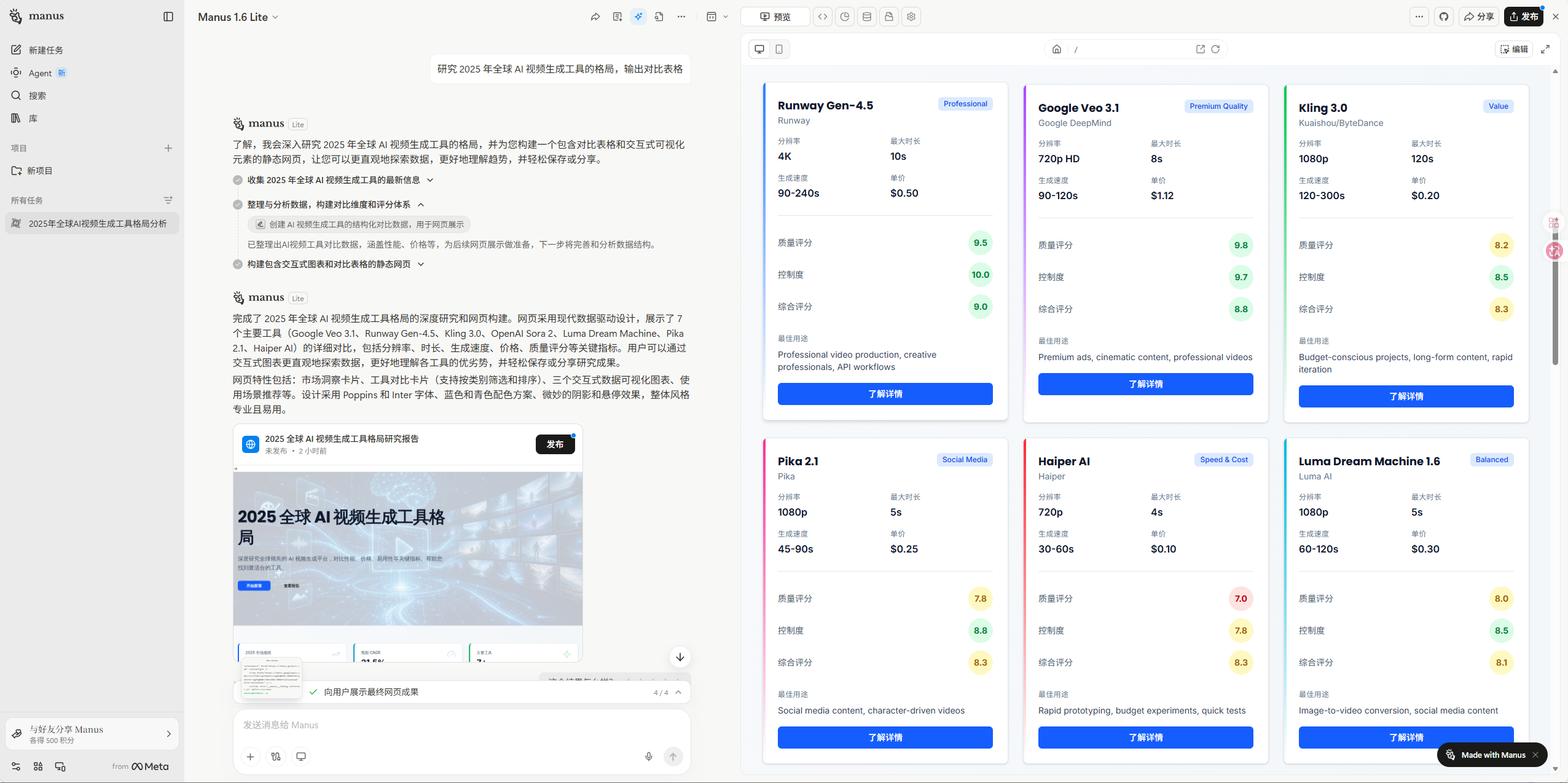Switch preview to mobile view

point(779,49)
